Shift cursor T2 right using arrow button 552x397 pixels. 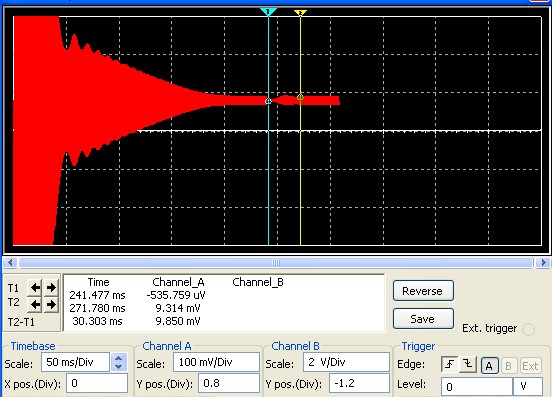click(x=51, y=304)
